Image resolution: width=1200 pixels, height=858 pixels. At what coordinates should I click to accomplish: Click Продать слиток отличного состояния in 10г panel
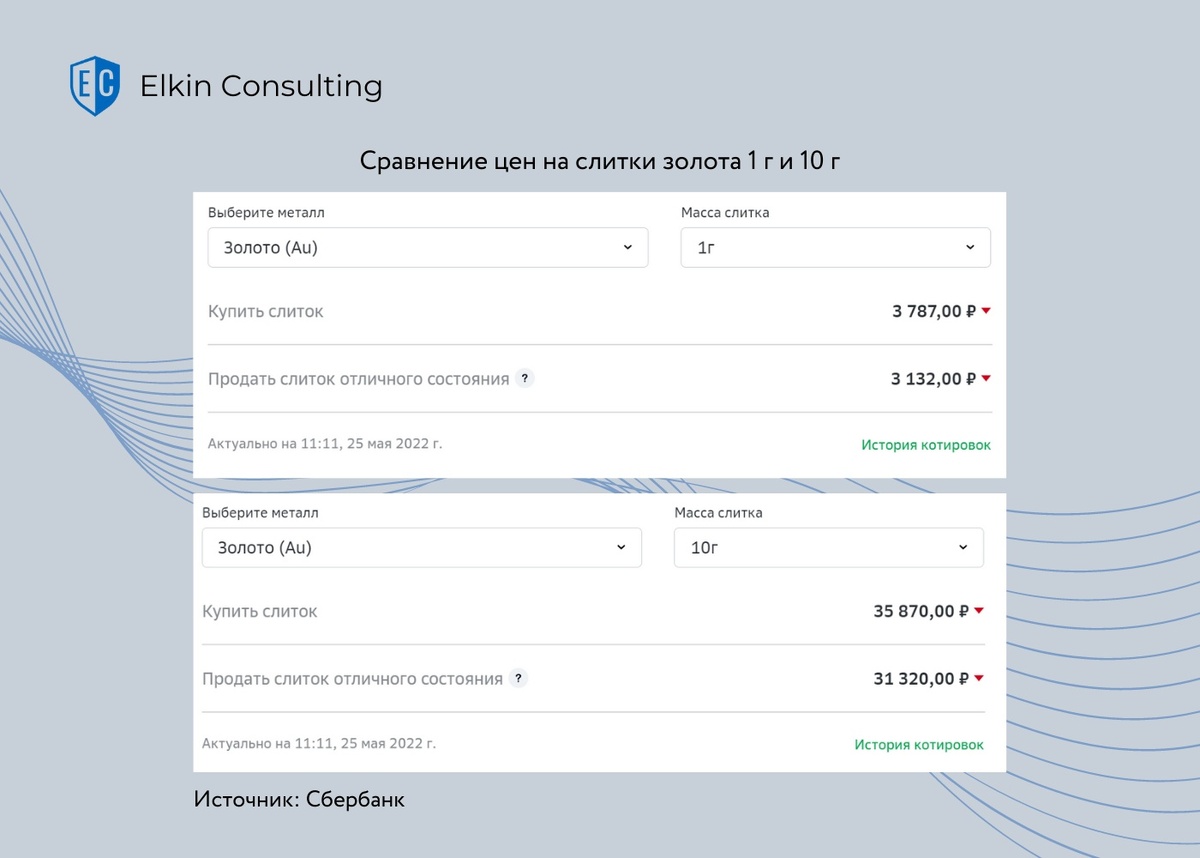(352, 679)
